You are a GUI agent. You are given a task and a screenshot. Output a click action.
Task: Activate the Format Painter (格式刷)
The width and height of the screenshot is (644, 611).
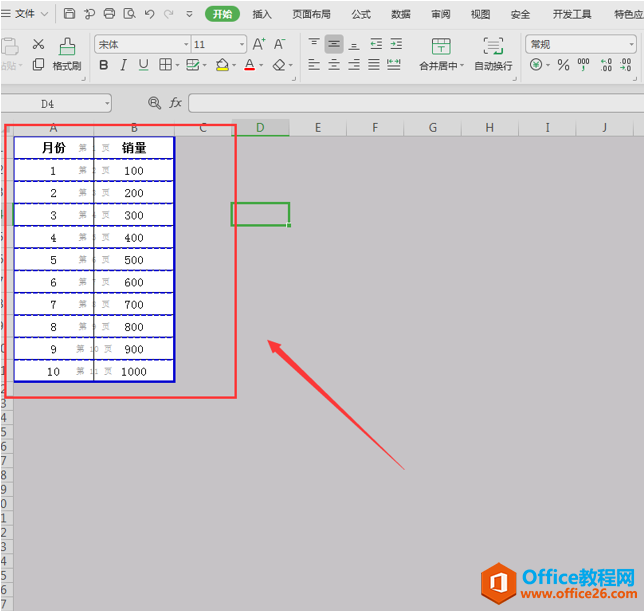[67, 54]
